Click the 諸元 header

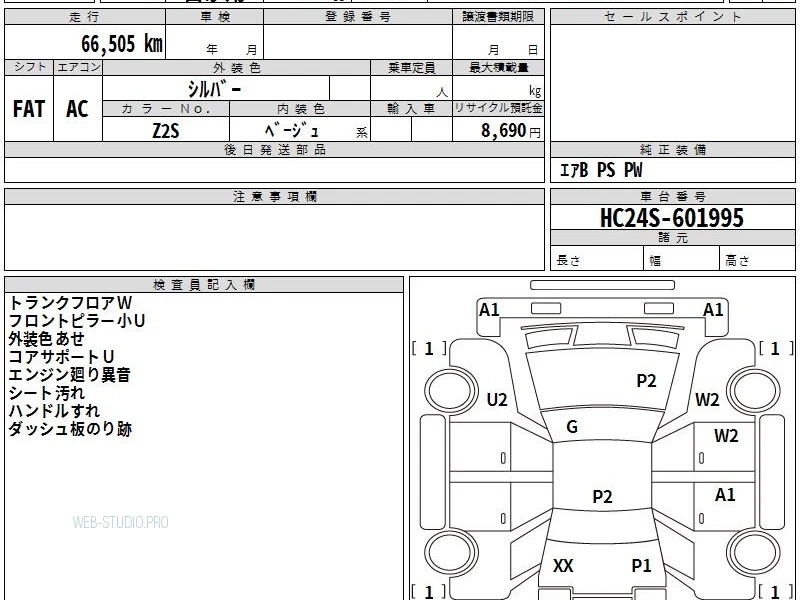pyautogui.click(x=672, y=237)
